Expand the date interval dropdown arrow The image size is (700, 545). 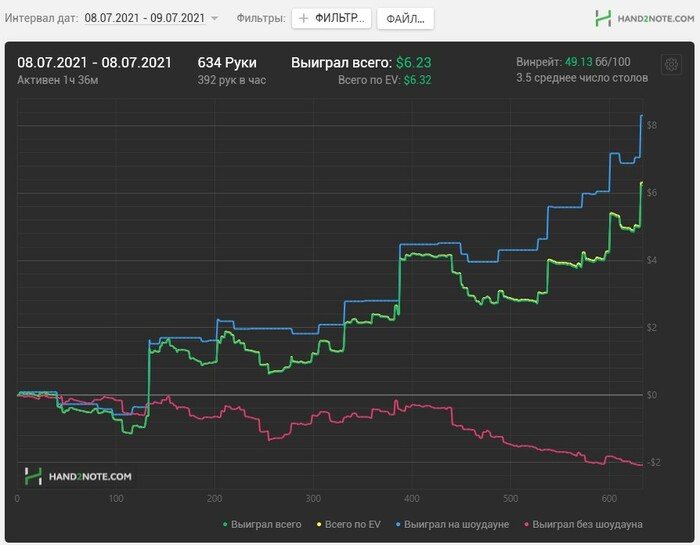pos(215,18)
